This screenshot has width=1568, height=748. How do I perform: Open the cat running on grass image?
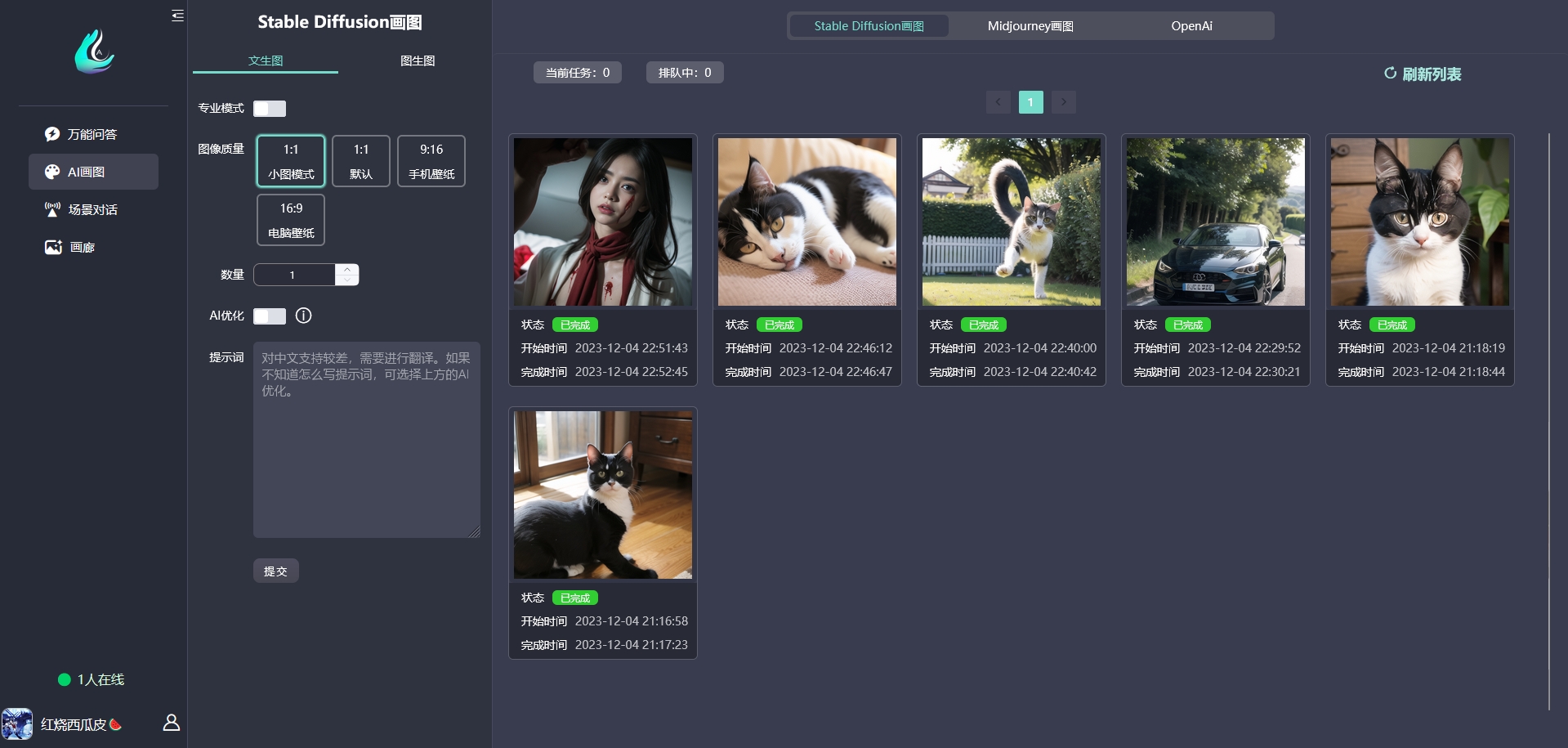click(x=1012, y=222)
